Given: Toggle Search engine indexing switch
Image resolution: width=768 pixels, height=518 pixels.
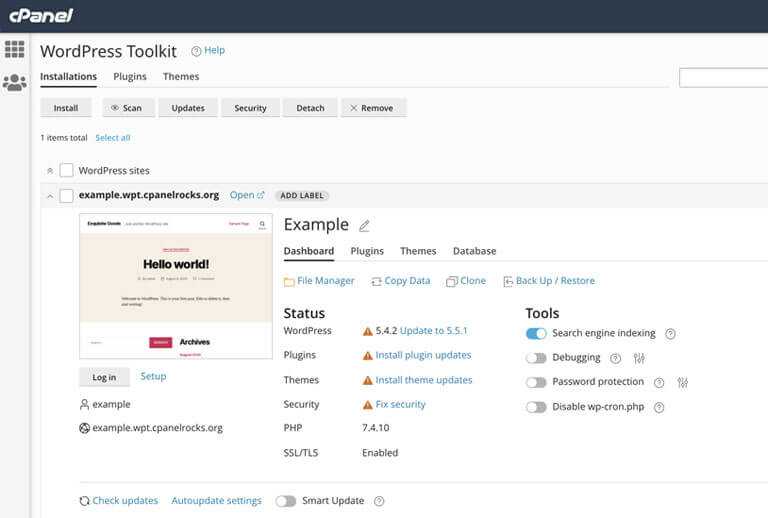Looking at the screenshot, I should tap(536, 333).
